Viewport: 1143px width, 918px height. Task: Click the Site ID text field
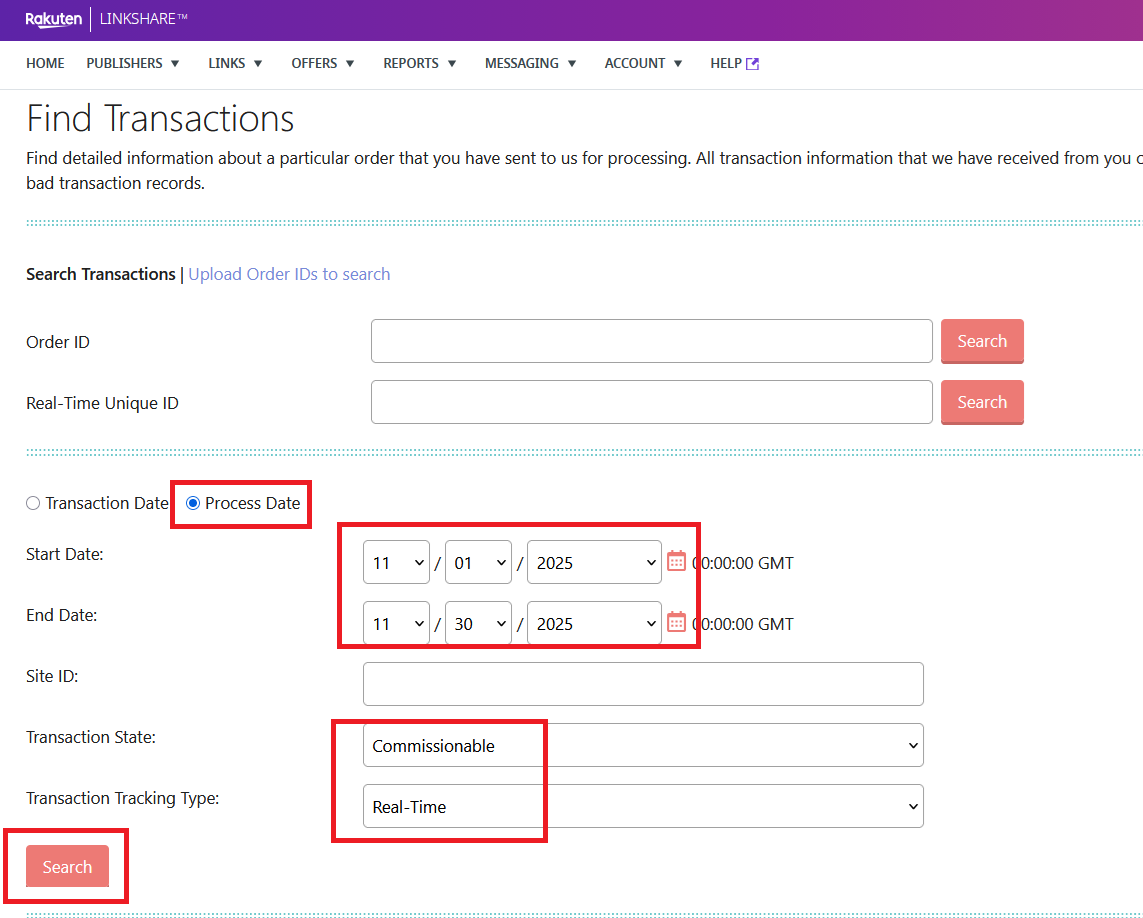pos(642,684)
